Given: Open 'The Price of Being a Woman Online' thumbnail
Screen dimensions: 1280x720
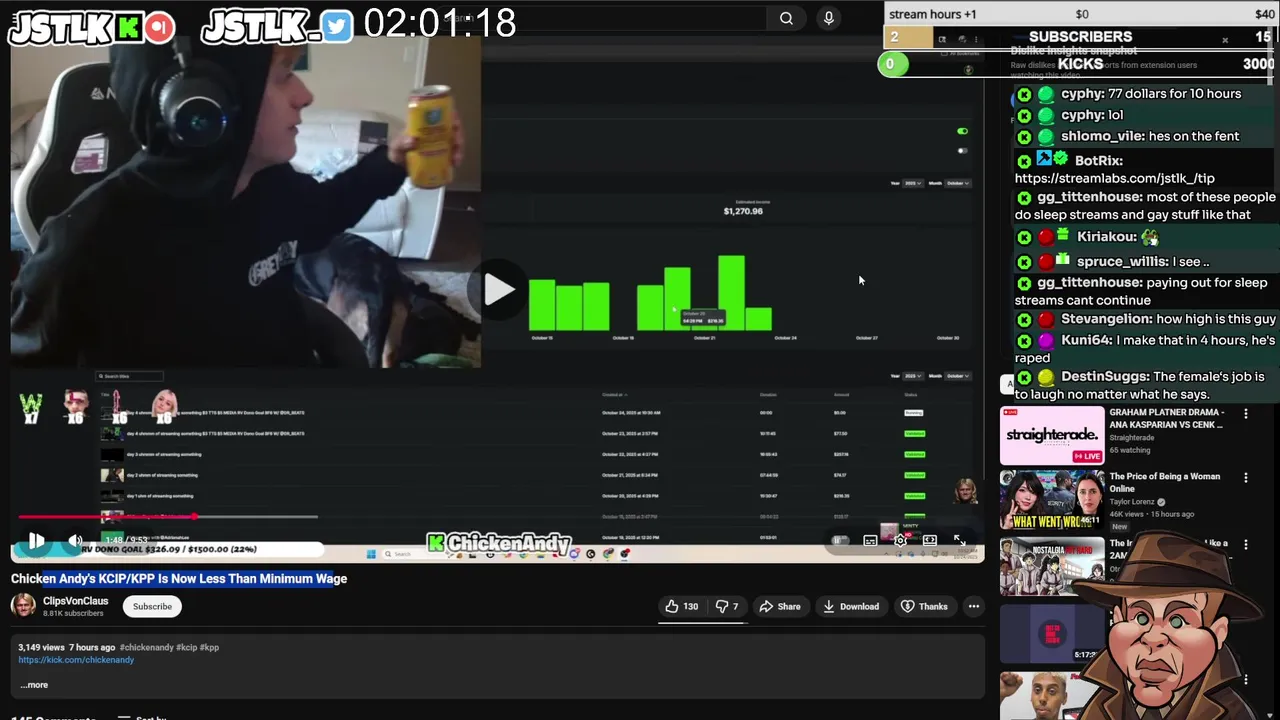Looking at the screenshot, I should coord(1052,501).
